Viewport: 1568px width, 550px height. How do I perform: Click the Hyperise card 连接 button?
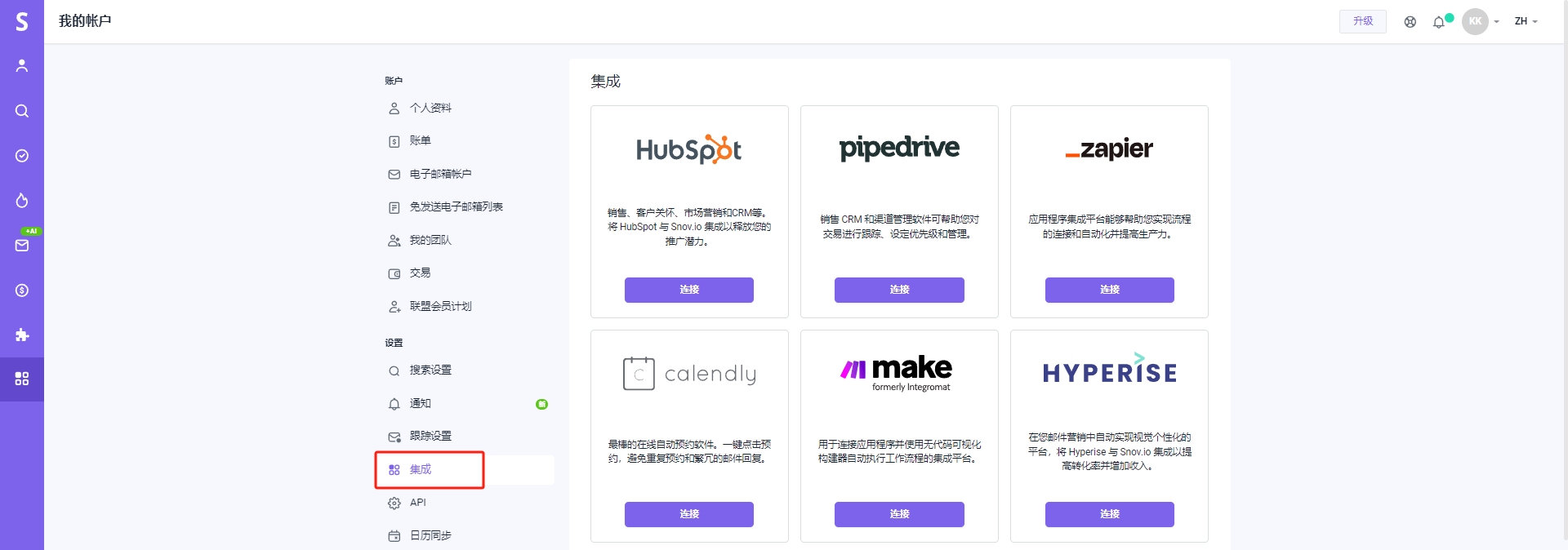click(1109, 514)
